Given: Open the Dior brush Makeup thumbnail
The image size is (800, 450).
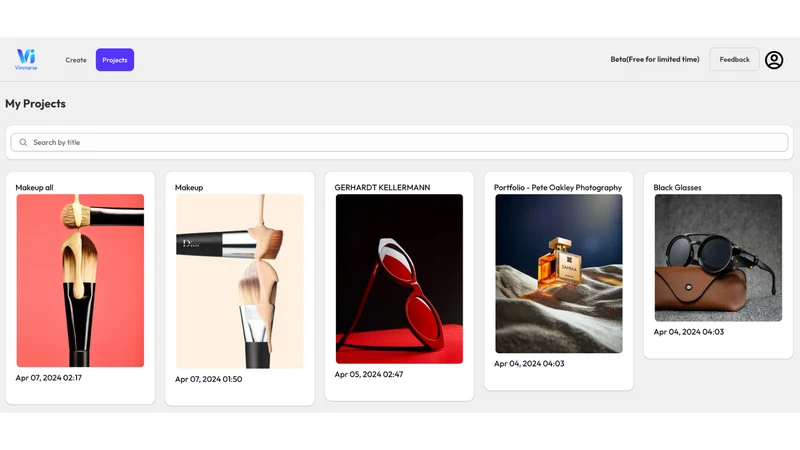Looking at the screenshot, I should (240, 281).
